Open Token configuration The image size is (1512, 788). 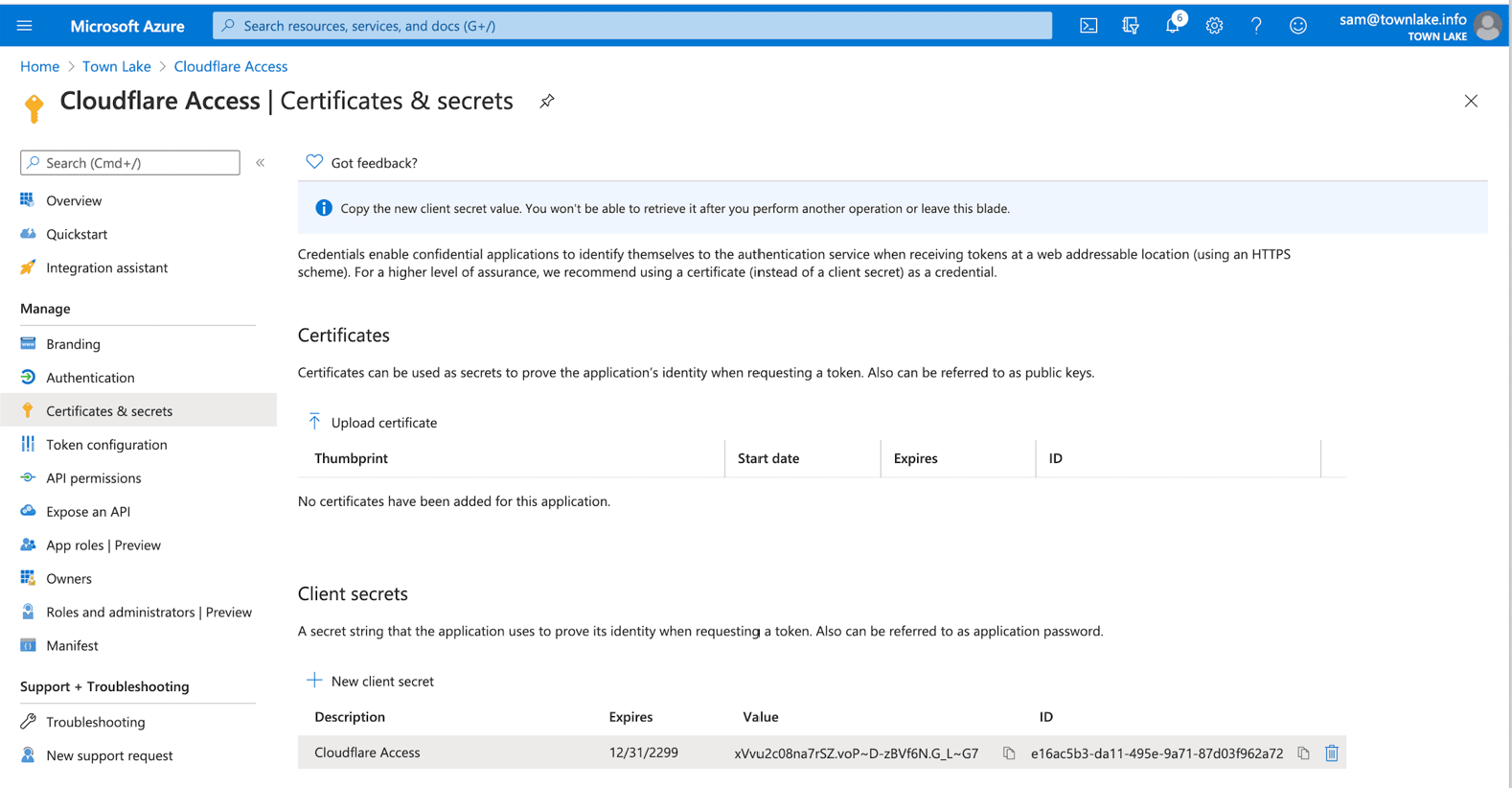click(106, 445)
